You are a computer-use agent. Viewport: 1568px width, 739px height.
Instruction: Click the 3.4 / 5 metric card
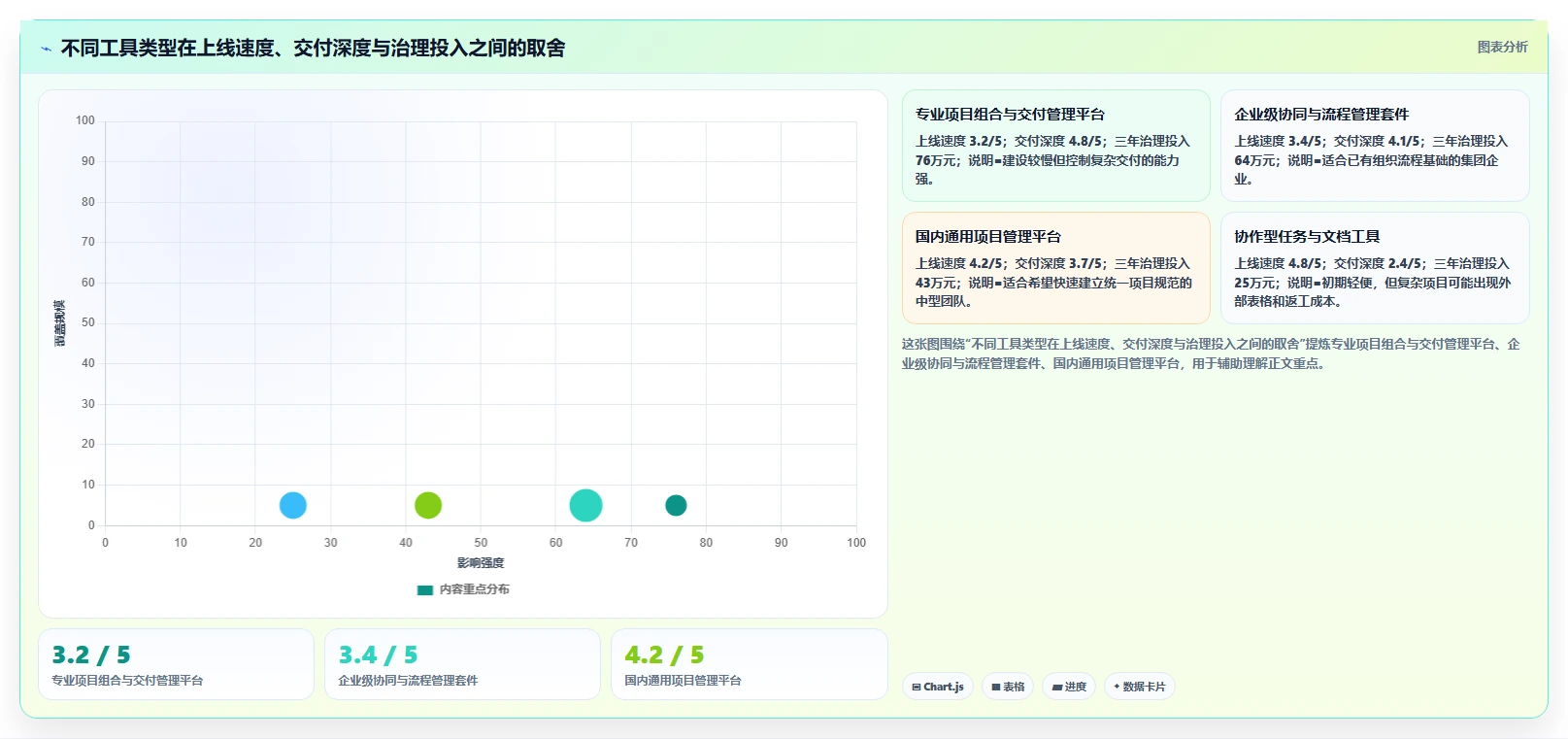(462, 664)
